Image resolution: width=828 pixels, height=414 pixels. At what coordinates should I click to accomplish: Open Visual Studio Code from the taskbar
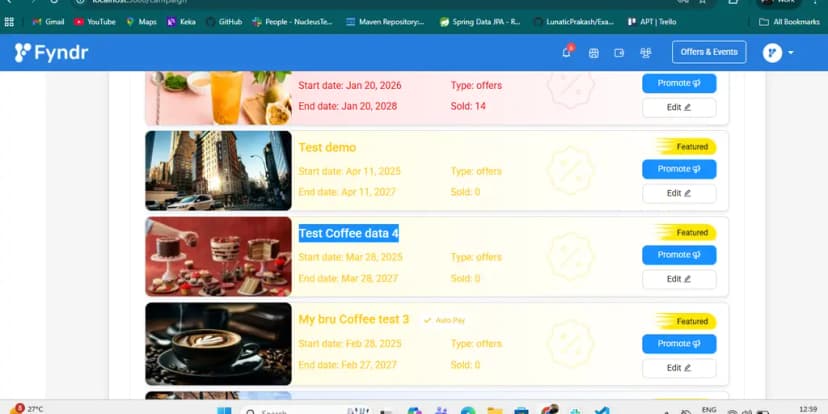(x=601, y=411)
